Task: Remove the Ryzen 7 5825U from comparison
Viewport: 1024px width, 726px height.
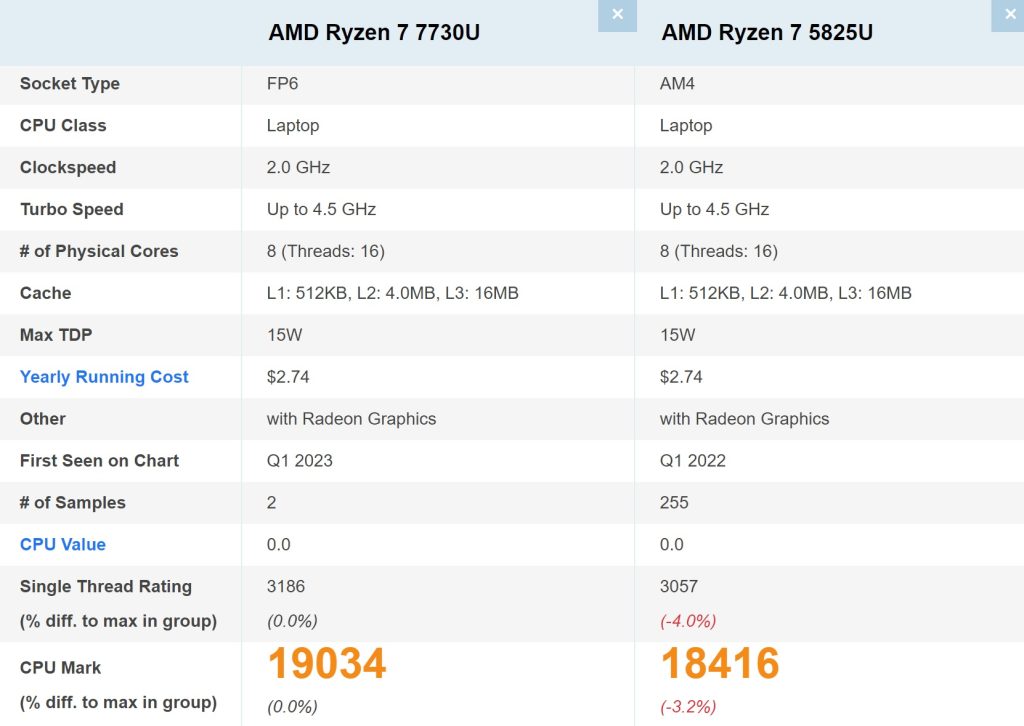Action: 1009,15
